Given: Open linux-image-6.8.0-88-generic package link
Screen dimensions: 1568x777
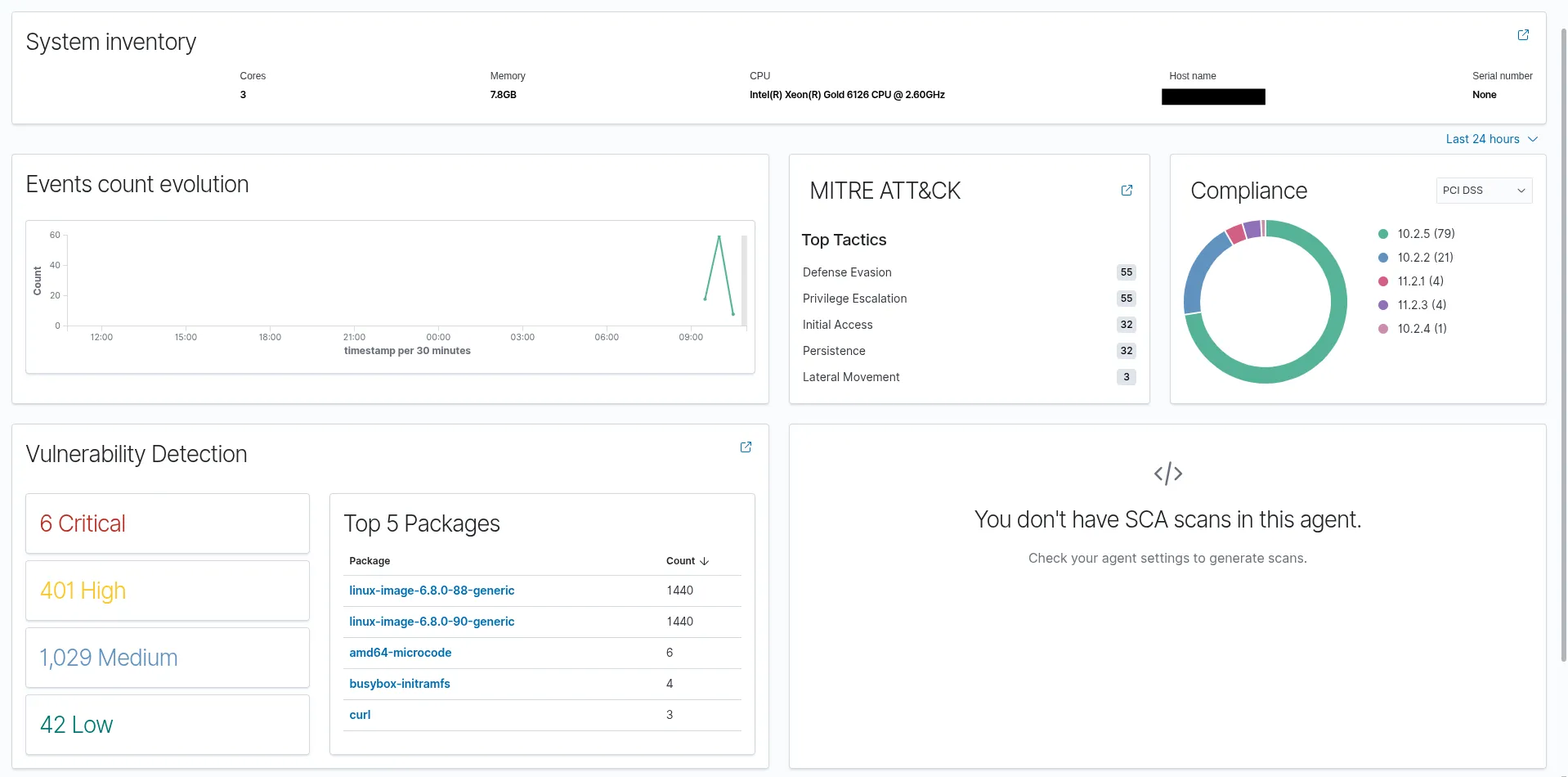Looking at the screenshot, I should pos(432,591).
